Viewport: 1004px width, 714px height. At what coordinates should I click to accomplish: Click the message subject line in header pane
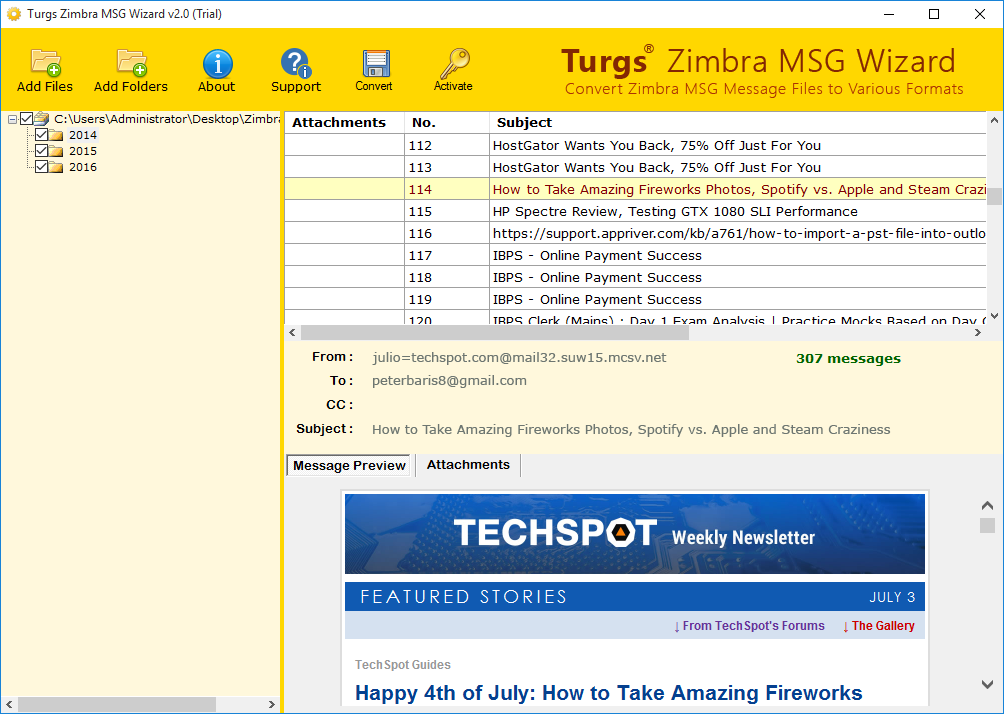pyautogui.click(x=631, y=430)
